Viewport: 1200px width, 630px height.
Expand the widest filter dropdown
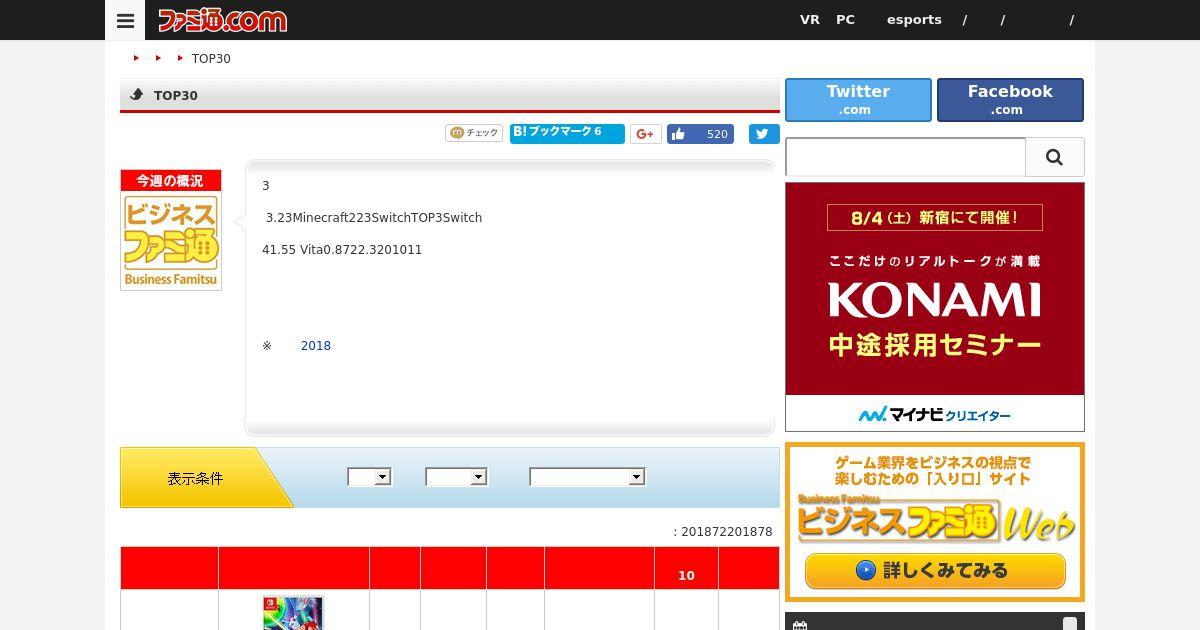(587, 477)
